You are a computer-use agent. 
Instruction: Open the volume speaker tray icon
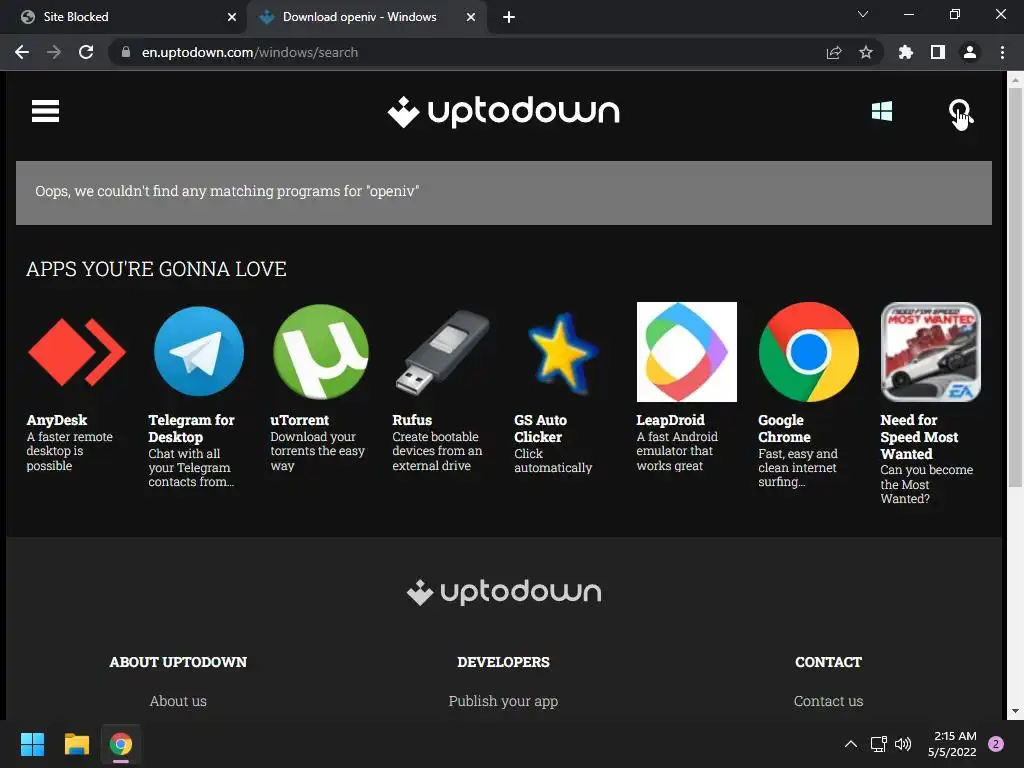tap(903, 744)
